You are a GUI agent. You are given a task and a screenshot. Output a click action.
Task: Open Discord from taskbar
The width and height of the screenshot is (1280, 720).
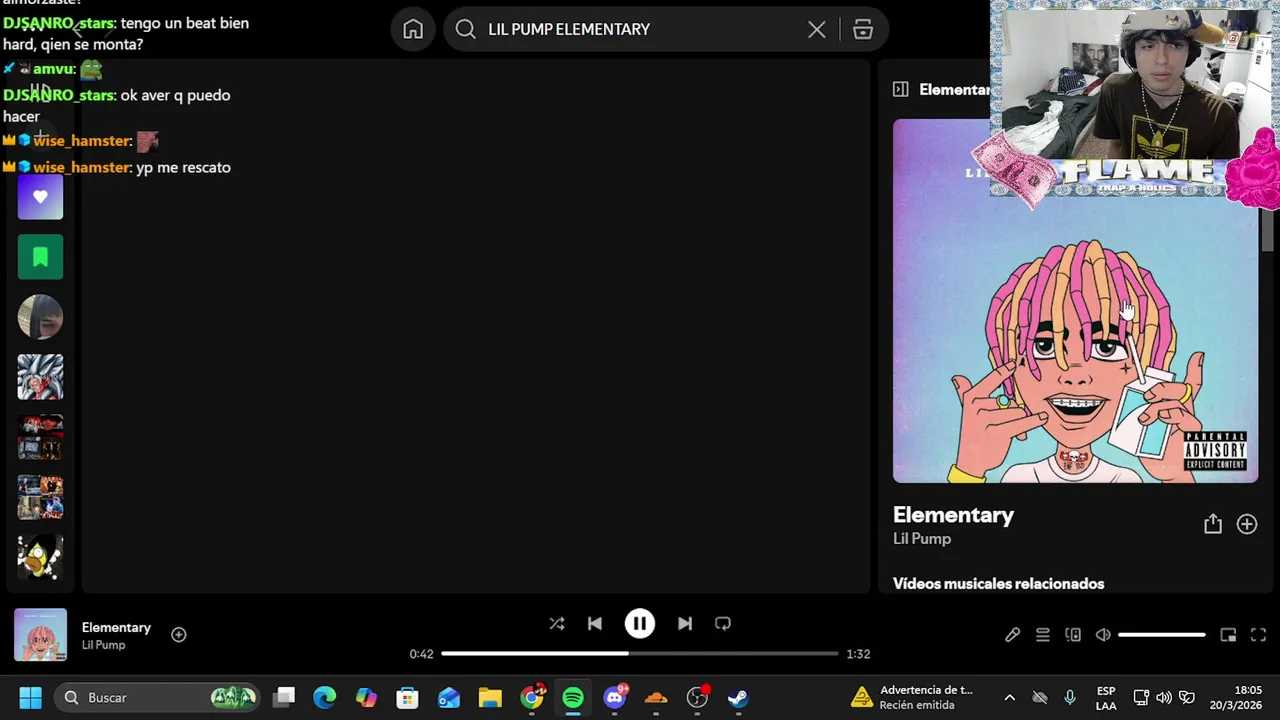click(x=615, y=698)
